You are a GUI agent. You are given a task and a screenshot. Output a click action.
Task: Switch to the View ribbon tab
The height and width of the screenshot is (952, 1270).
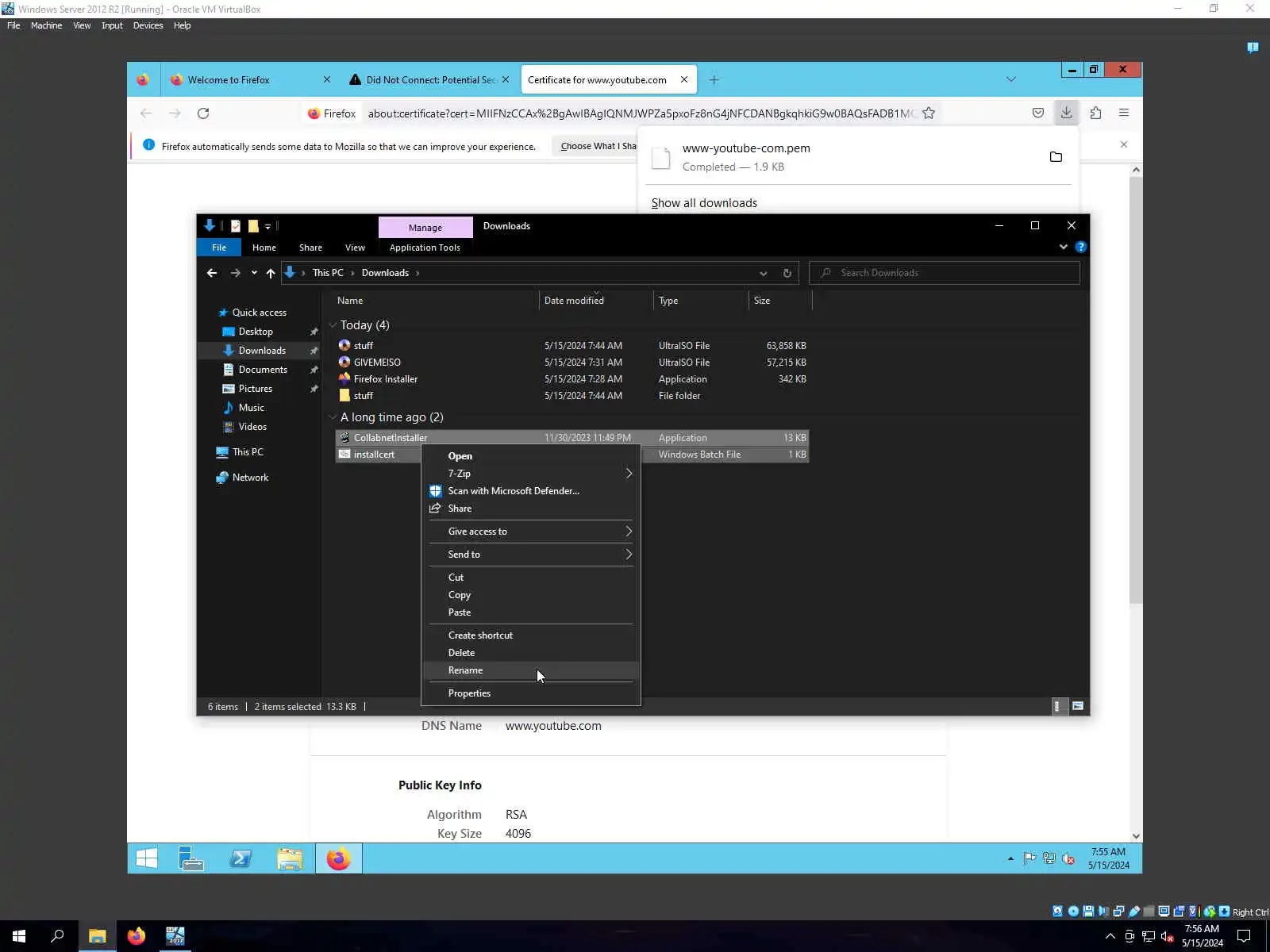click(355, 248)
